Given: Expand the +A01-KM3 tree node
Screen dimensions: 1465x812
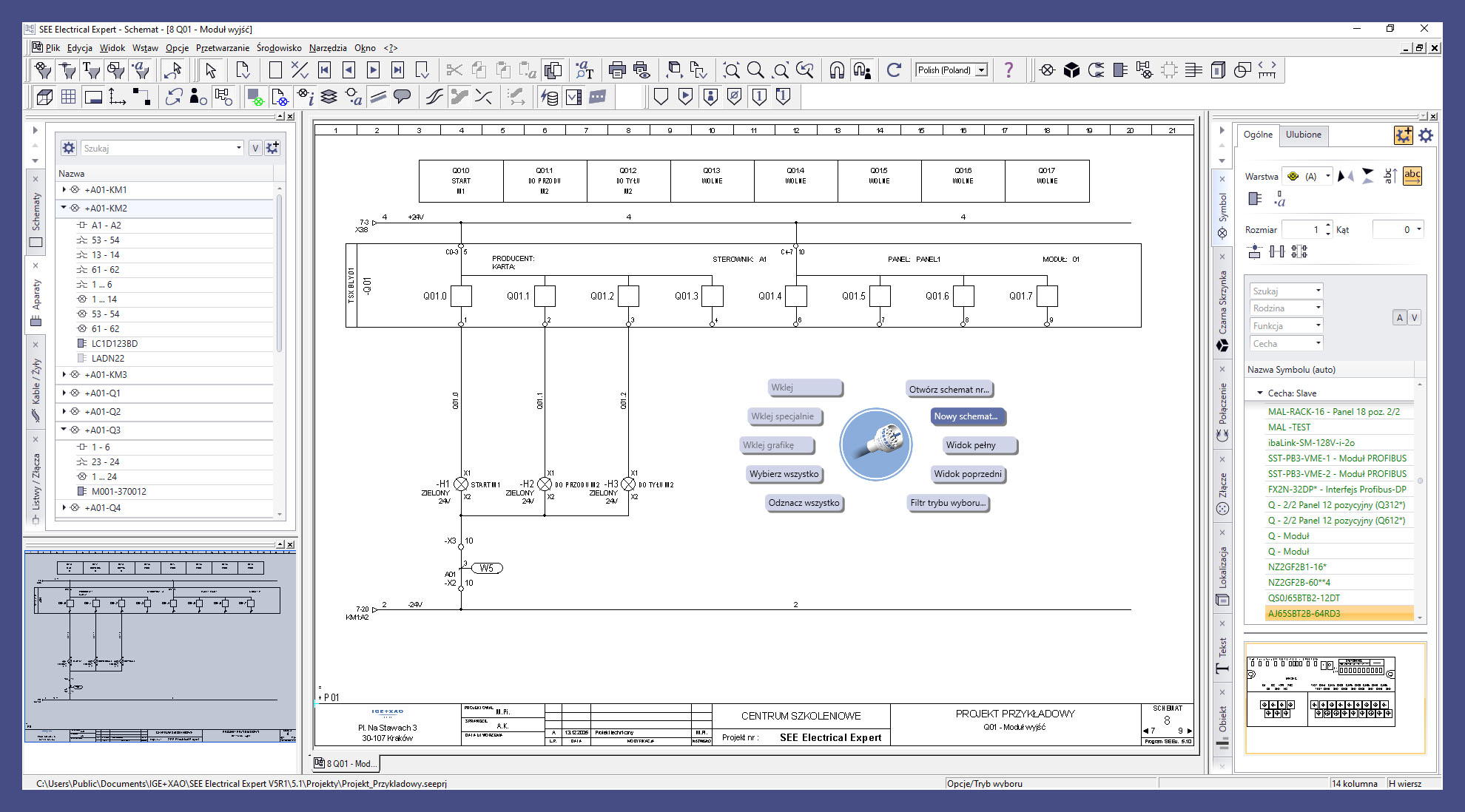Looking at the screenshot, I should (x=64, y=375).
